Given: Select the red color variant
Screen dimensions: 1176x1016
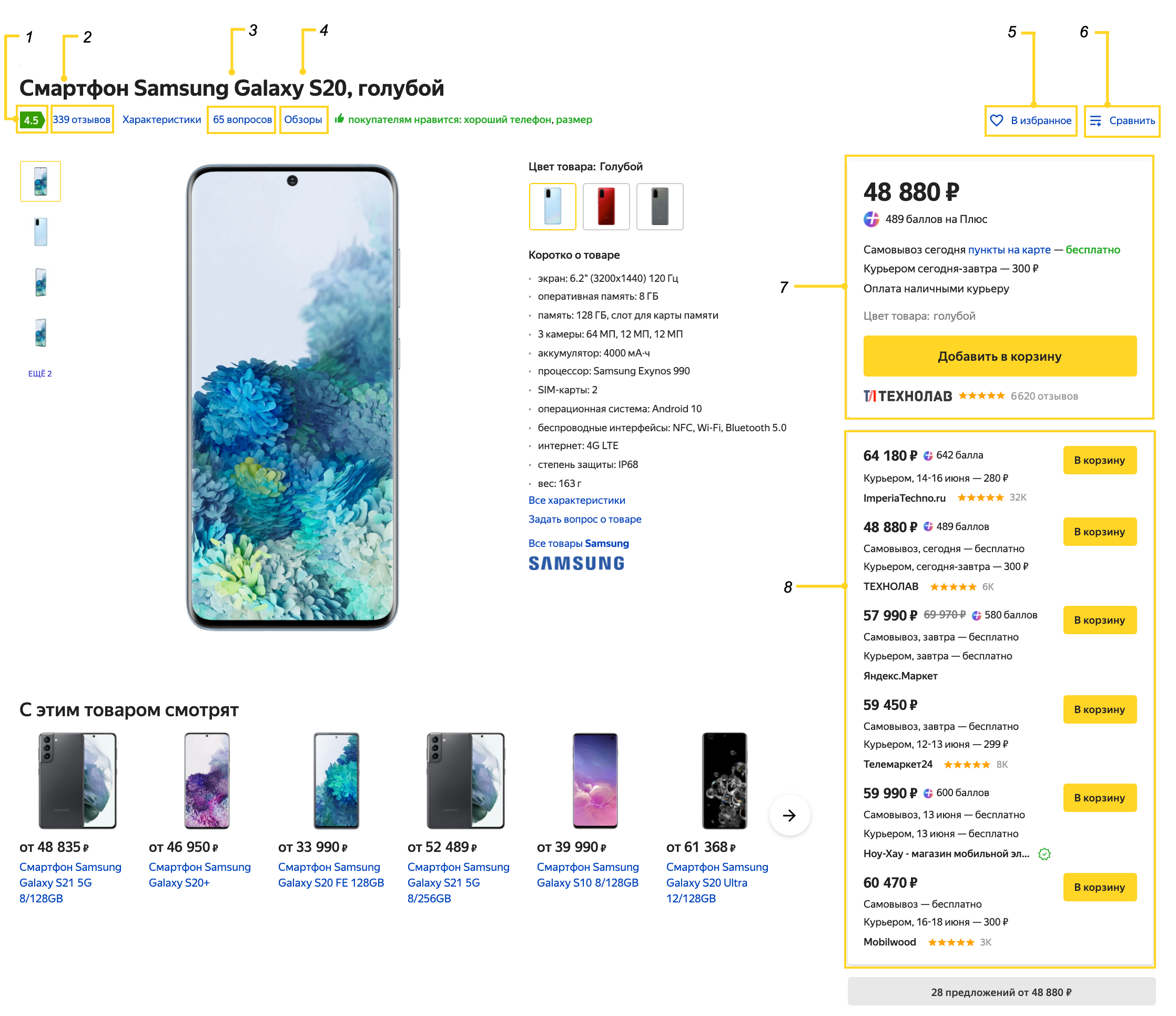Looking at the screenshot, I should (606, 207).
